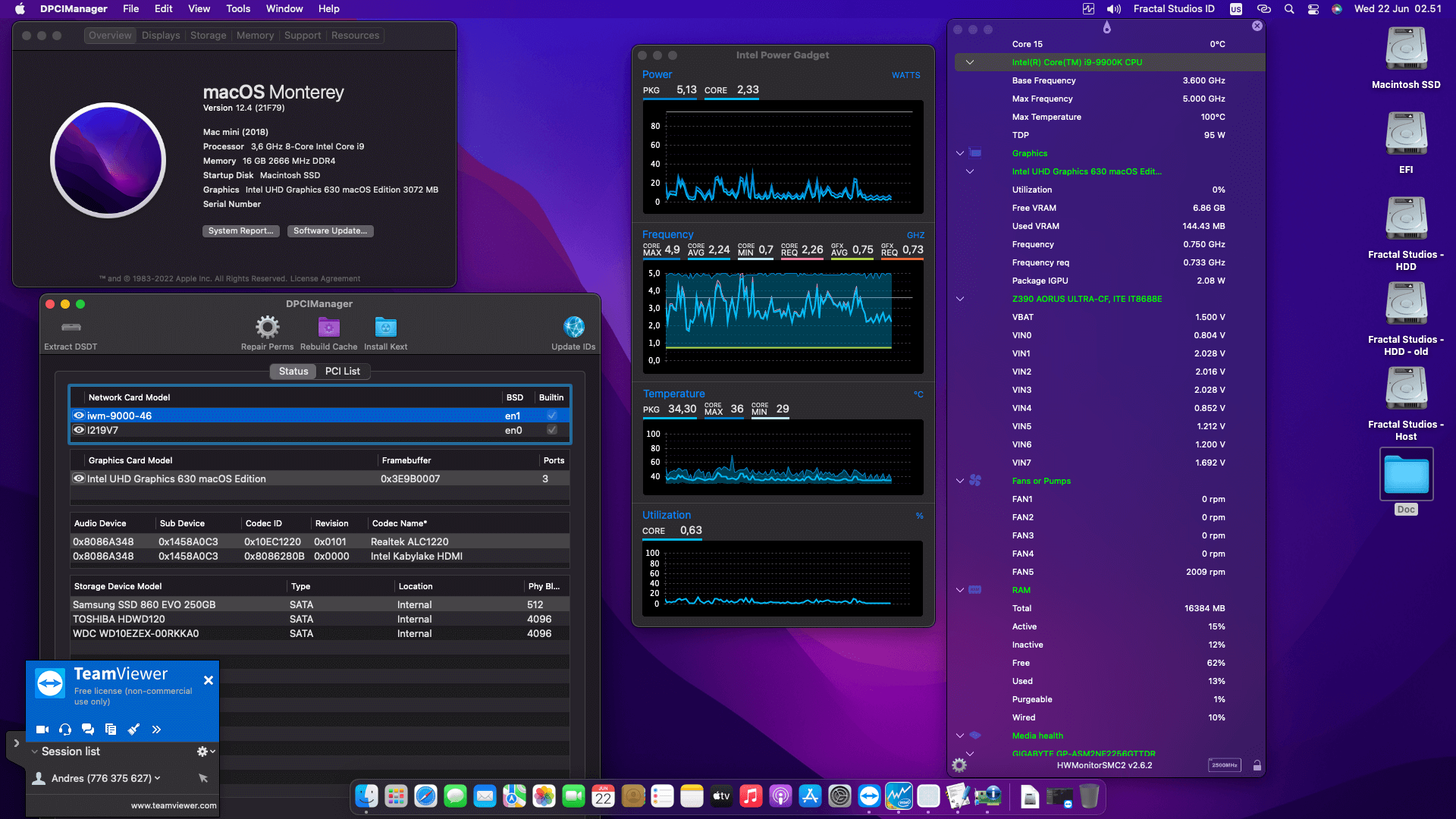
Task: Open the Tools menu in menu bar
Action: point(238,9)
